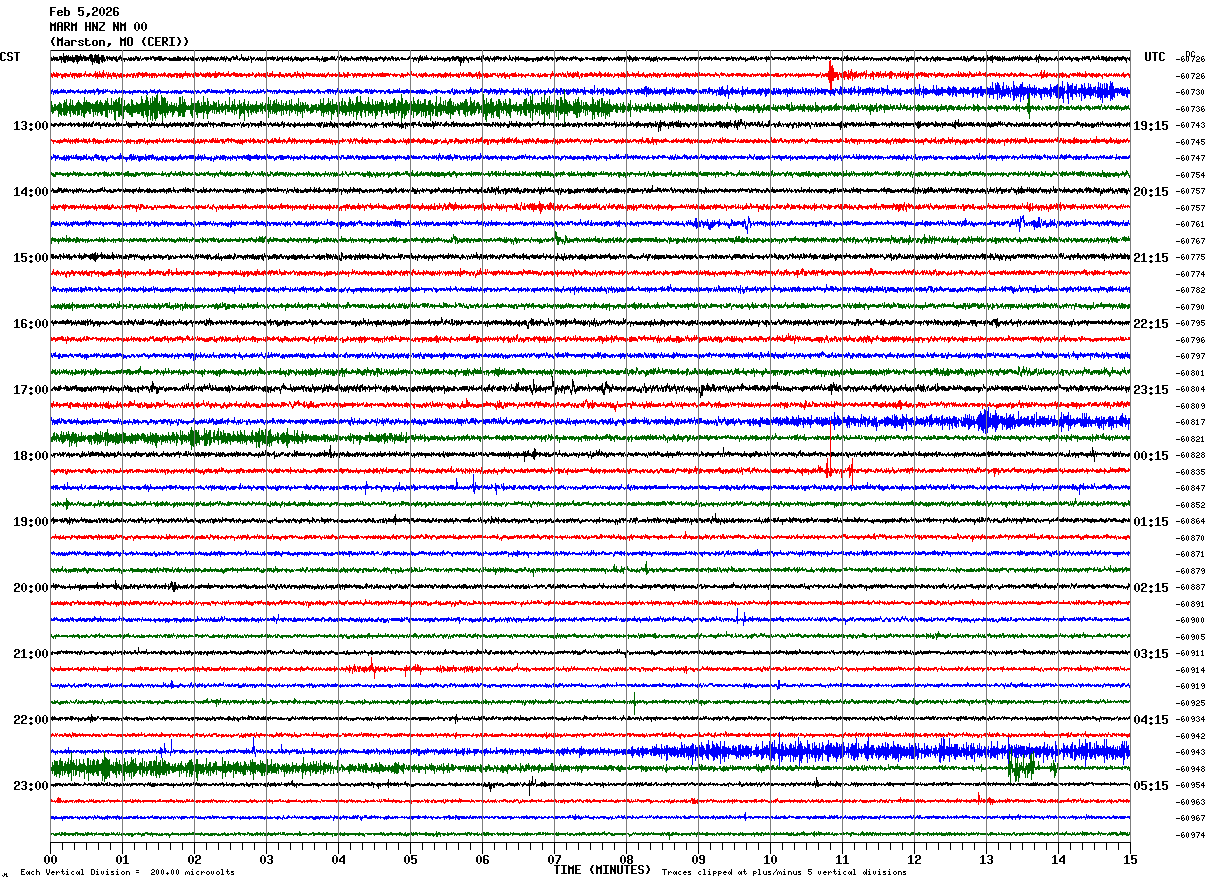Click the station code 'MARM HNZ NM 00'
The image size is (1210, 886).
(98, 27)
